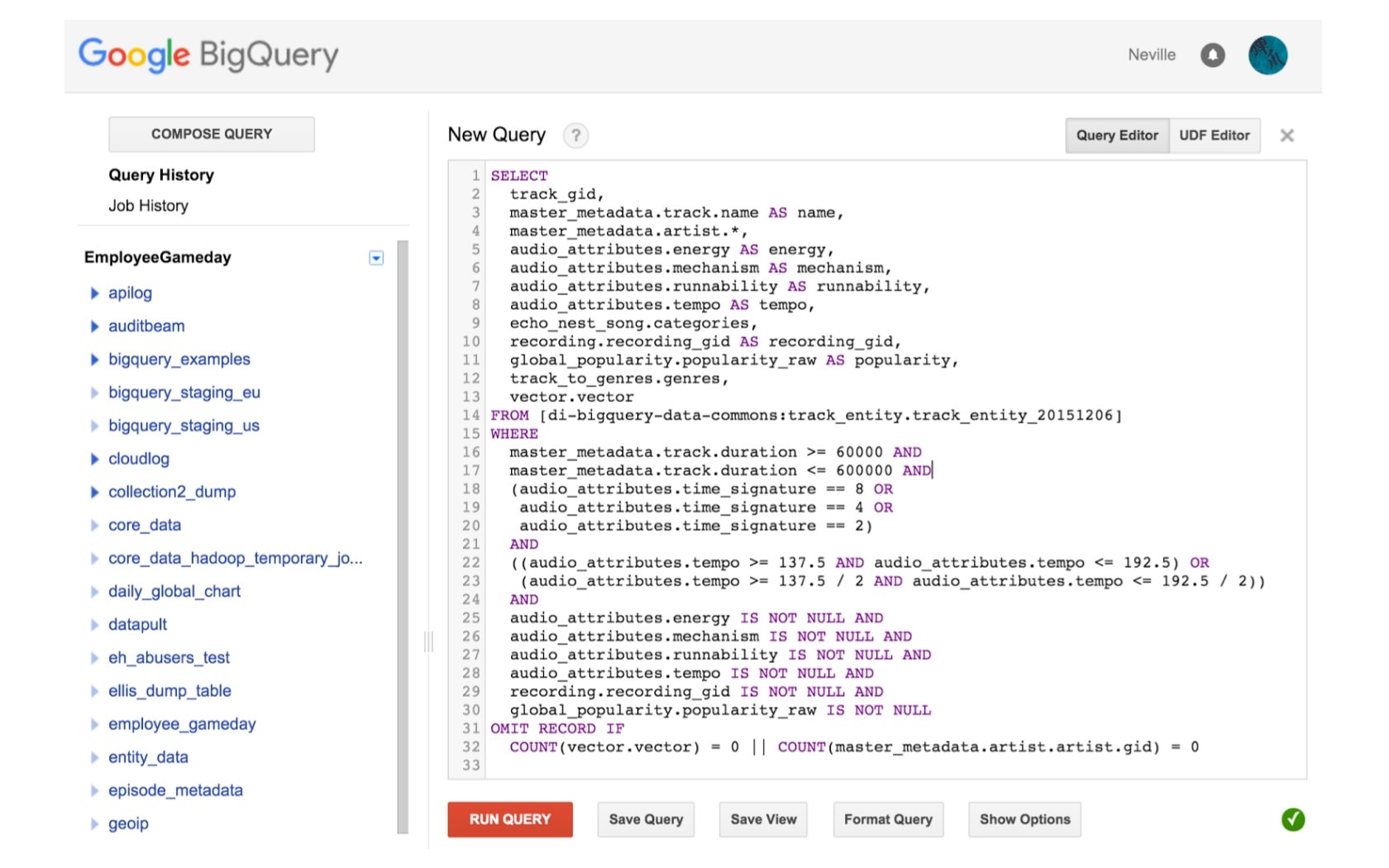Run the query
Image resolution: width=1389 pixels, height=868 pixels.
tap(510, 819)
